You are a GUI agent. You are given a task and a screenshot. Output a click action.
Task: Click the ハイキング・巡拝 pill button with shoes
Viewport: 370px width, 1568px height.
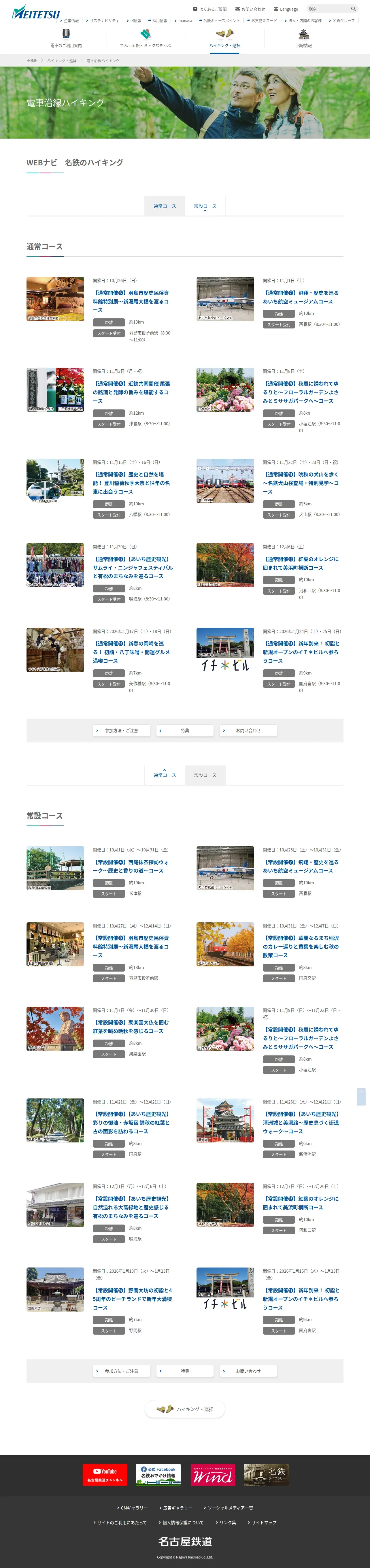pos(185,1409)
